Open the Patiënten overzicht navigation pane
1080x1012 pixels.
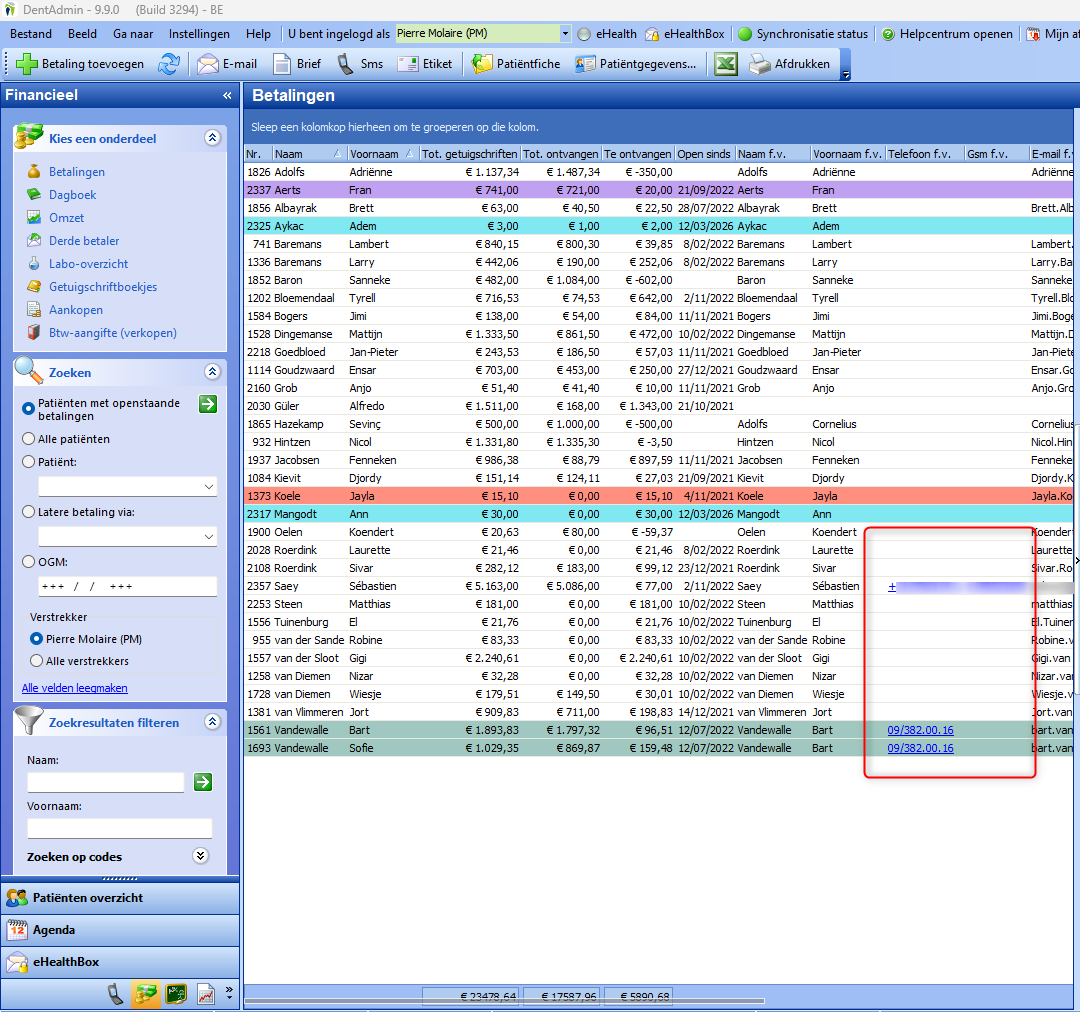pyautogui.click(x=120, y=898)
